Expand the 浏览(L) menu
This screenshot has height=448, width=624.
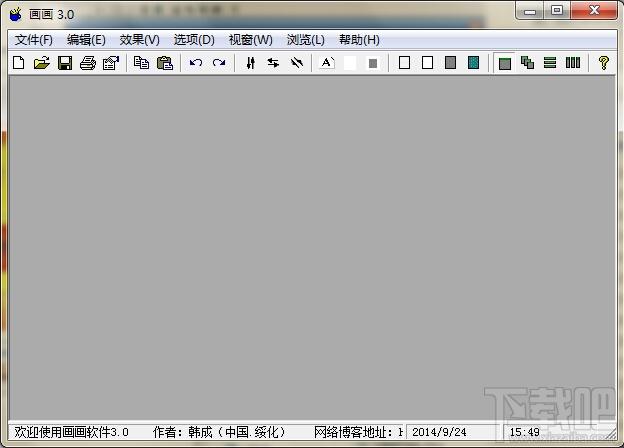306,40
